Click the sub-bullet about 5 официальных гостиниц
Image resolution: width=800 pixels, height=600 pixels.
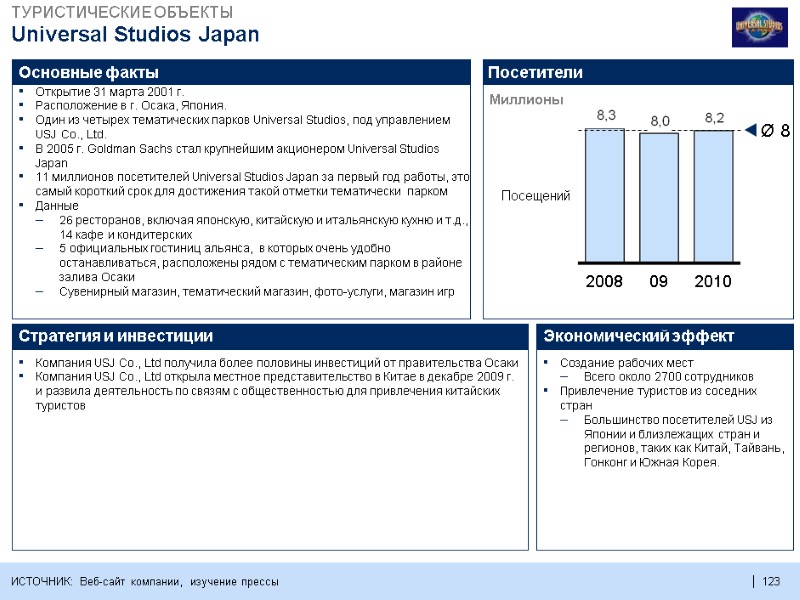pos(260,263)
